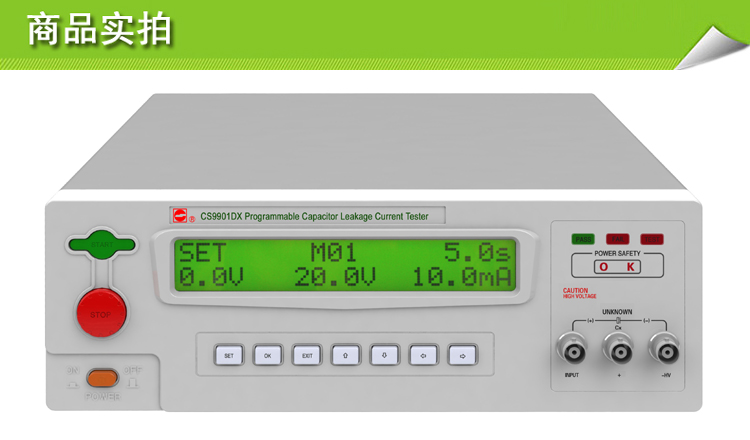This screenshot has height=440, width=750.
Task: Click the -HV BNC connector
Action: point(663,349)
